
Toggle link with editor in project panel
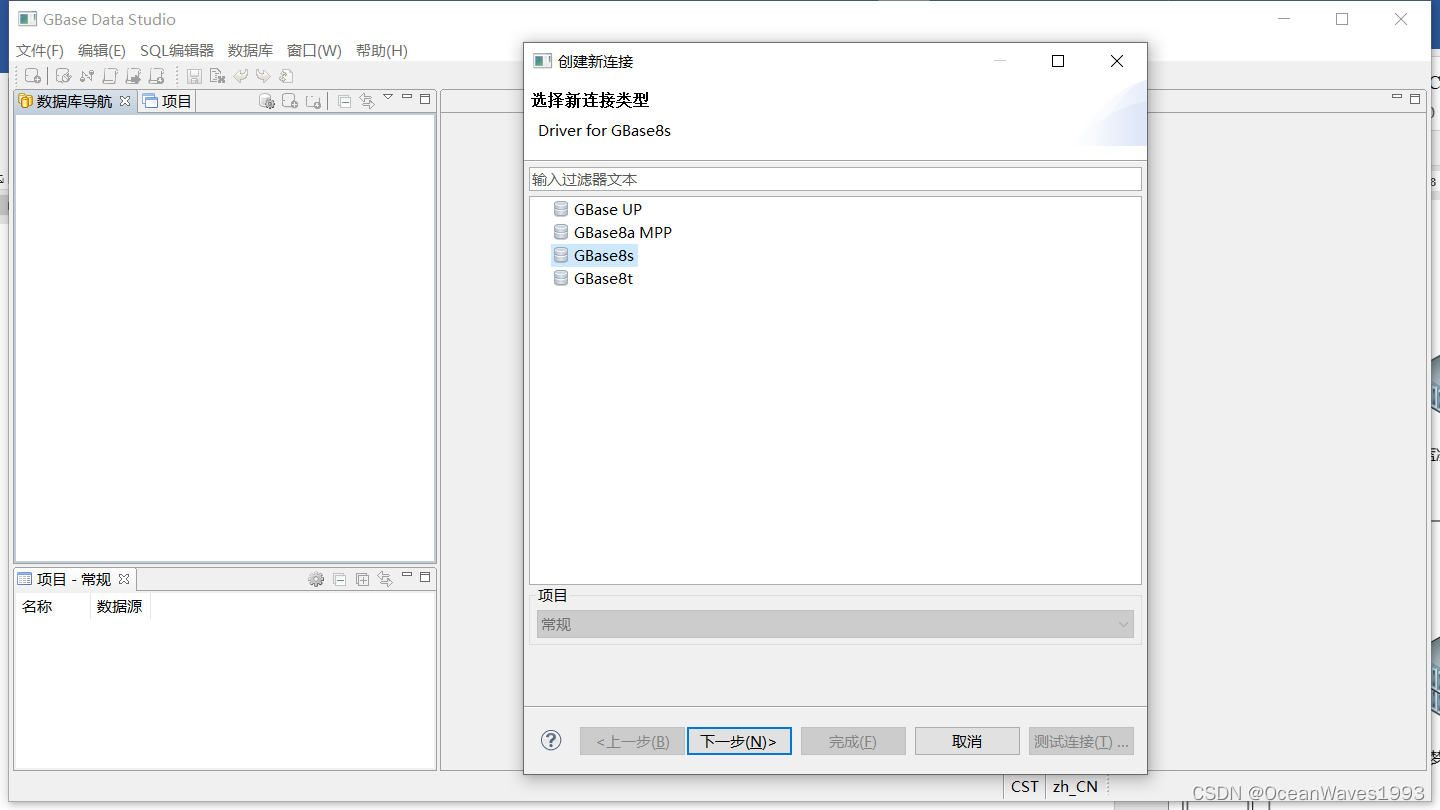click(x=385, y=579)
